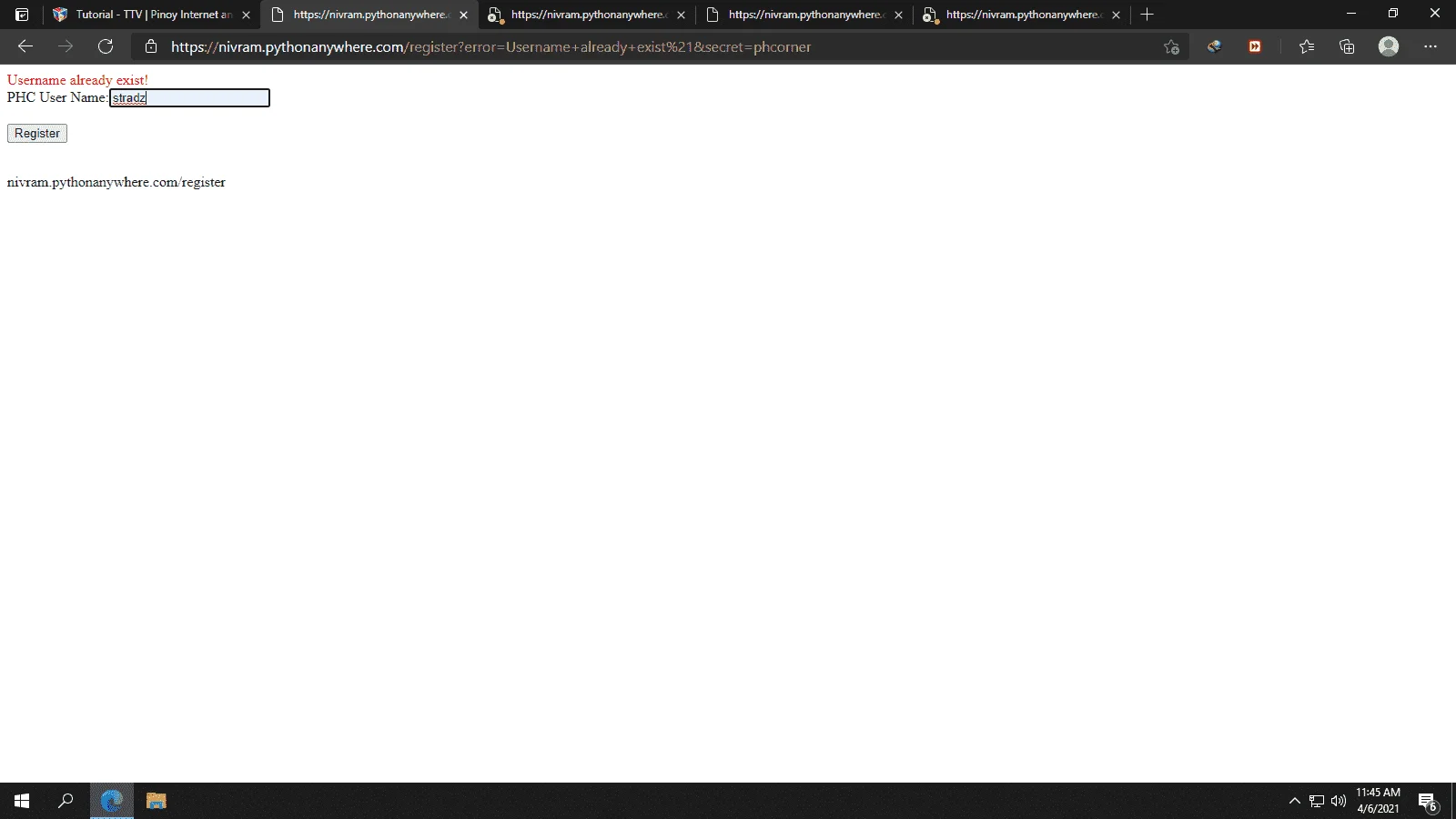Restore down the browser window
The height and width of the screenshot is (819, 1456).
coord(1393,14)
